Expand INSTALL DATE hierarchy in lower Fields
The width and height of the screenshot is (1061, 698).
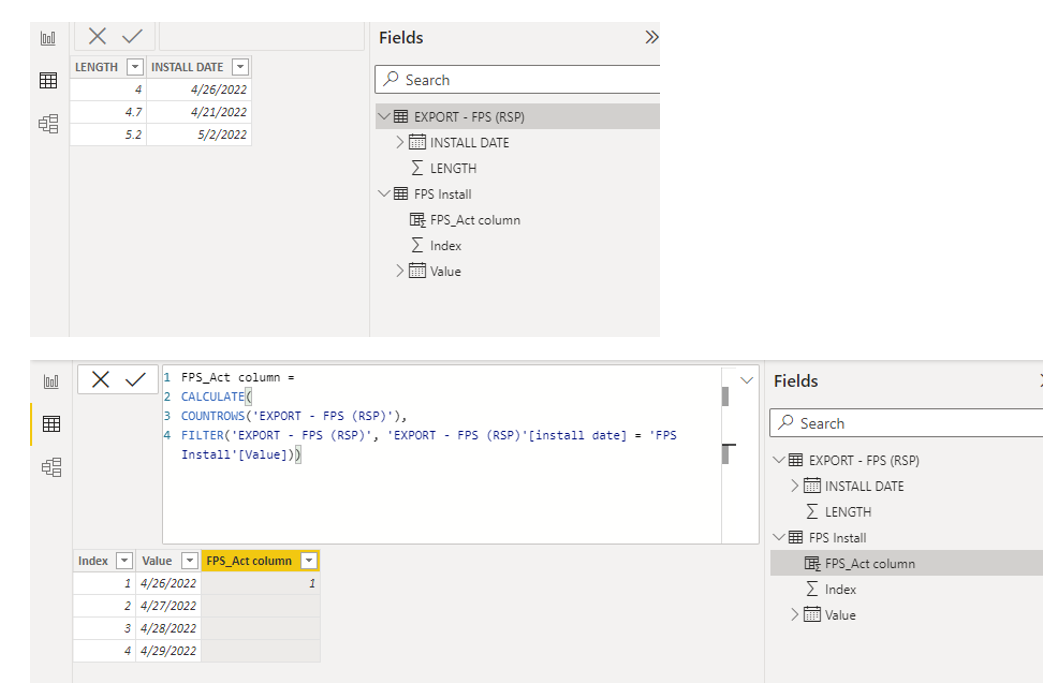[x=794, y=486]
